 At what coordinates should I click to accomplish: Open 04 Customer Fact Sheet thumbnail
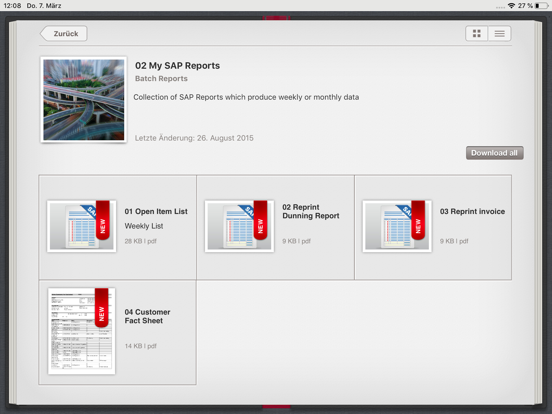[x=82, y=331]
